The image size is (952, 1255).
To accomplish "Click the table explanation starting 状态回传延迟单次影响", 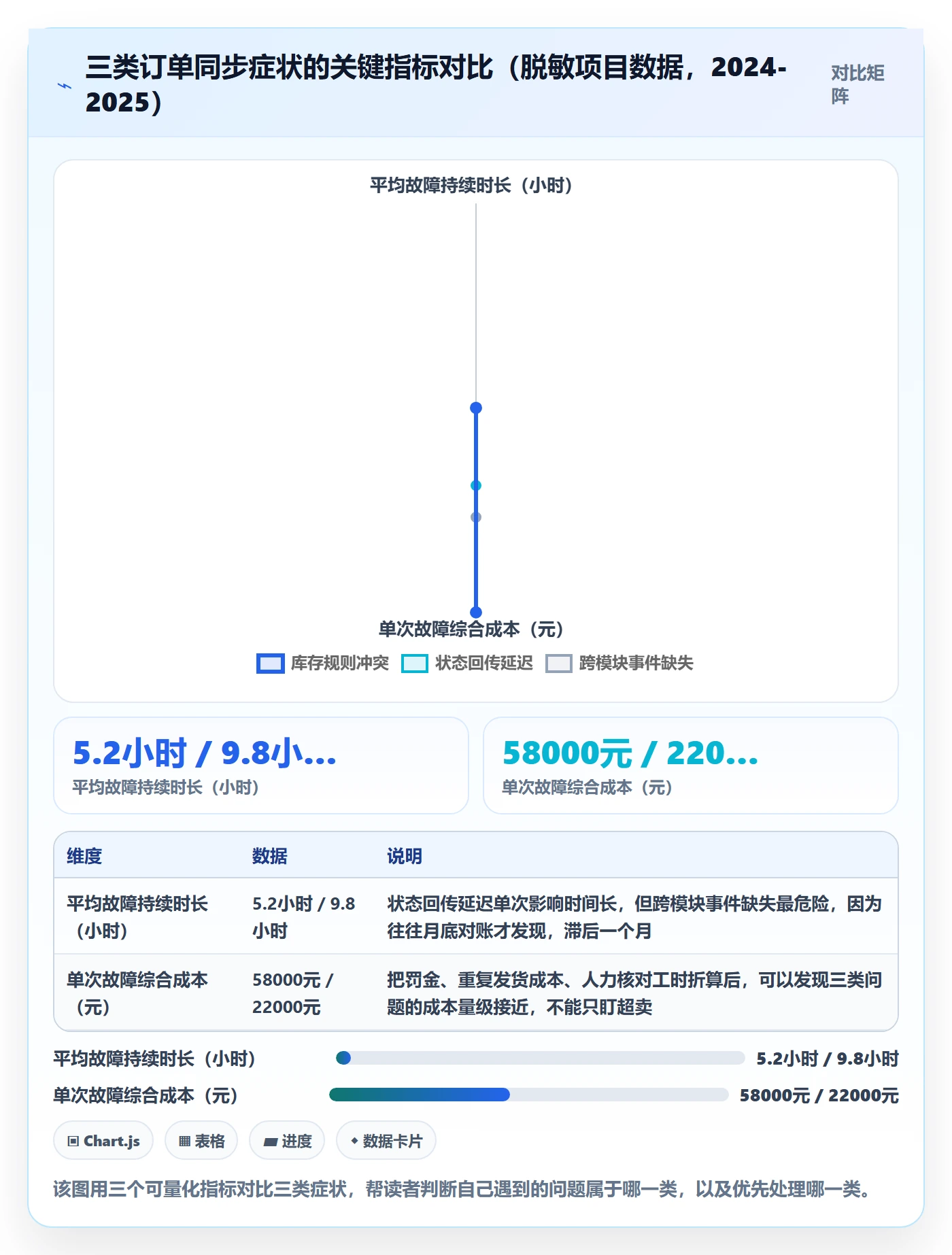I will coord(634,917).
